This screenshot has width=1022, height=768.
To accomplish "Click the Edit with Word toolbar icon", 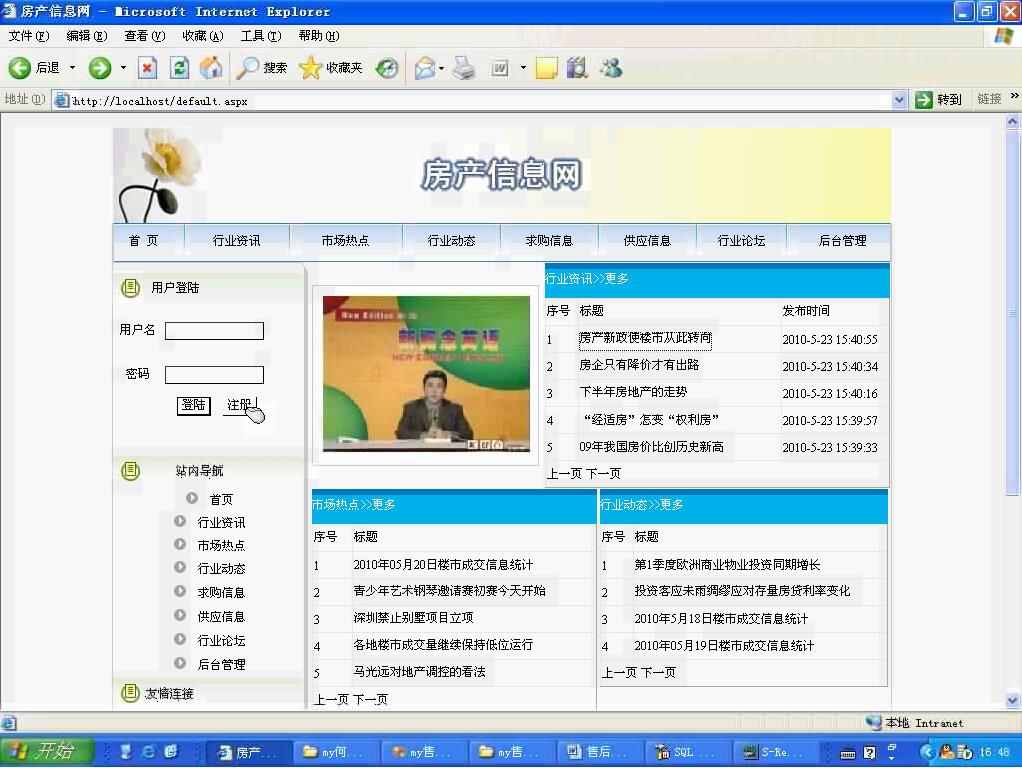I will point(500,68).
